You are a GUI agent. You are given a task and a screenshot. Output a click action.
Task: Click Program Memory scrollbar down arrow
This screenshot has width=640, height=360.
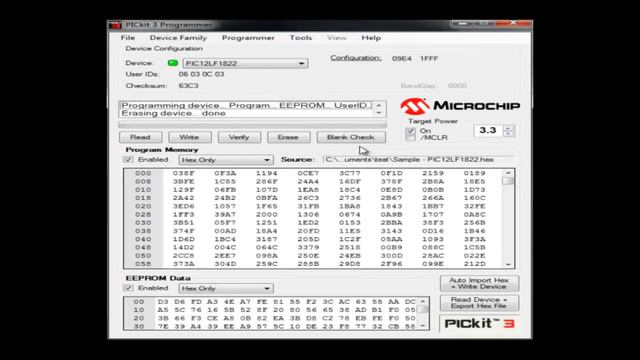(508, 264)
